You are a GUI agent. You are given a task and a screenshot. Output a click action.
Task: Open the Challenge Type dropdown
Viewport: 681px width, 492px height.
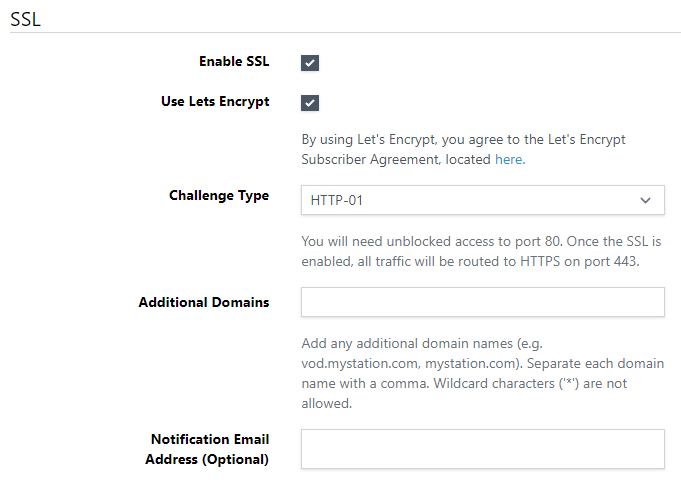click(x=482, y=200)
